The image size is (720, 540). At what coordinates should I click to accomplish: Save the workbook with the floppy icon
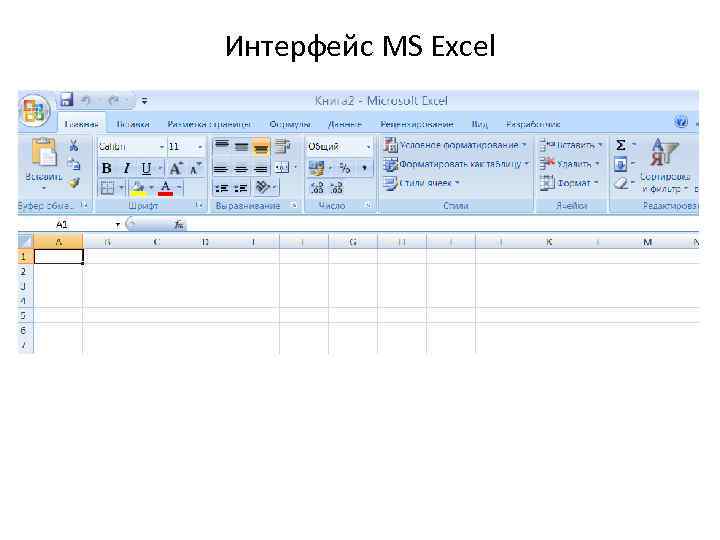[x=67, y=100]
